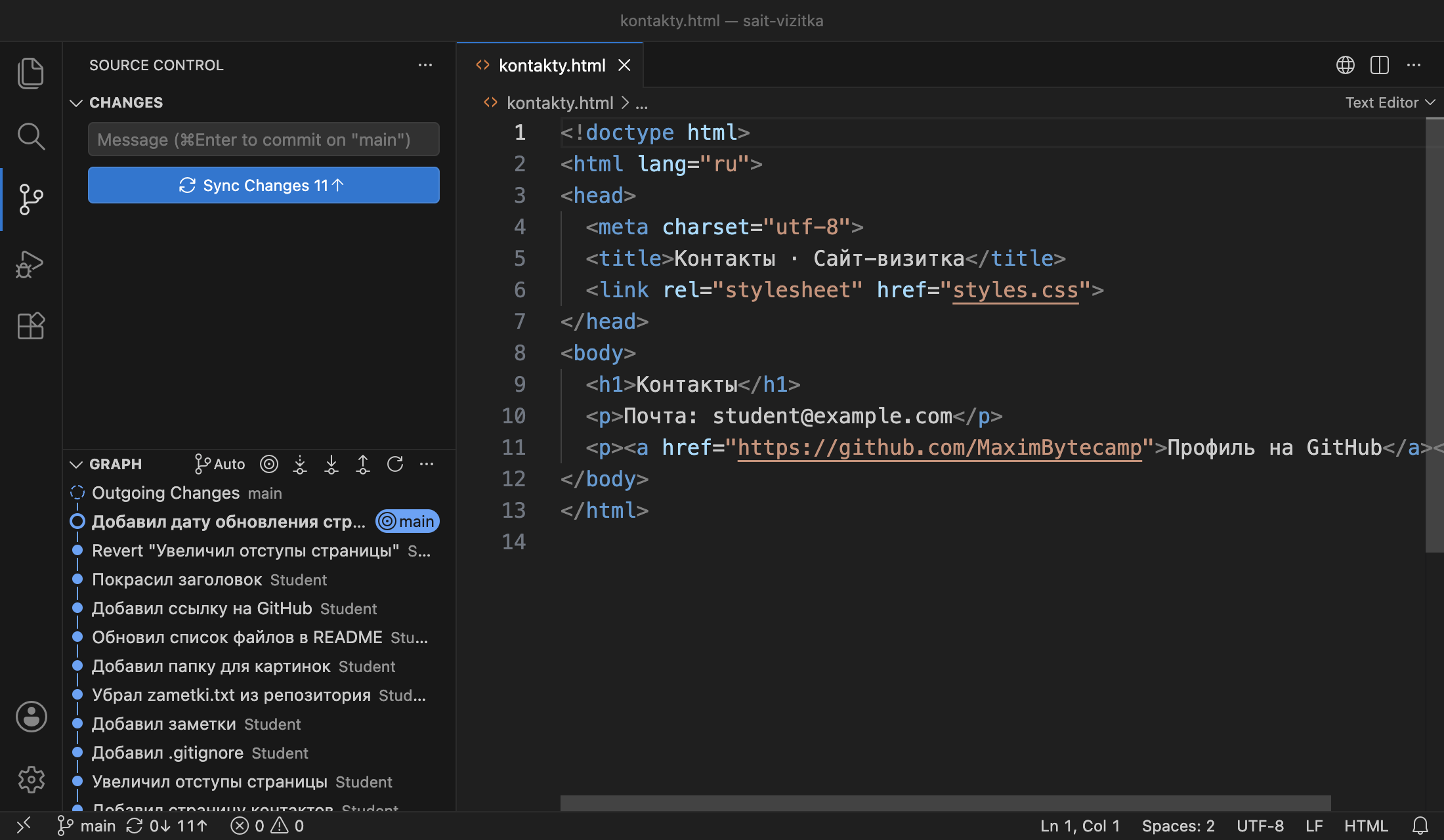Screen dimensions: 1444x840
Task: Open the Text Editor dropdown
Action: (1390, 103)
